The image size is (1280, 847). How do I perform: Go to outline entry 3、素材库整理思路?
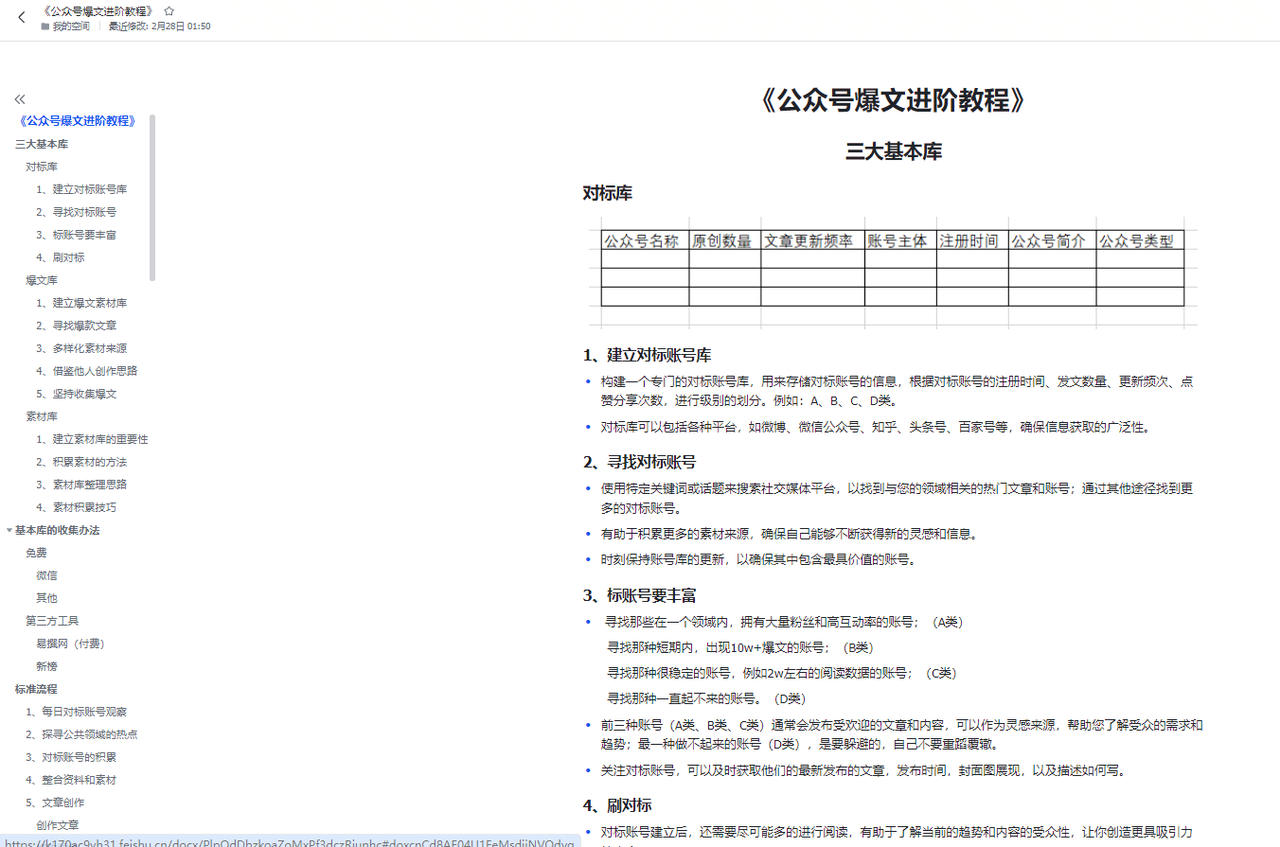tap(82, 484)
